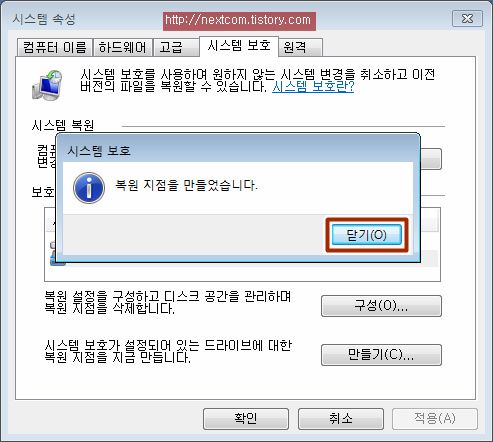Click the blue information icon

click(x=89, y=188)
